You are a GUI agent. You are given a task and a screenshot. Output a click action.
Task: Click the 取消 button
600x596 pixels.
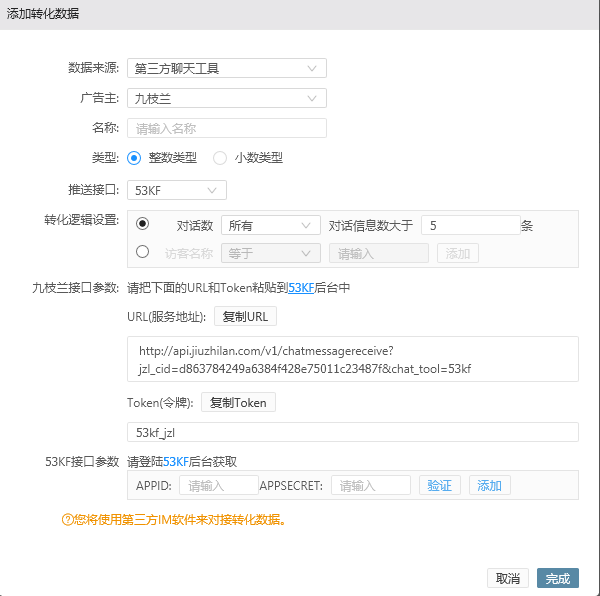coord(508,578)
